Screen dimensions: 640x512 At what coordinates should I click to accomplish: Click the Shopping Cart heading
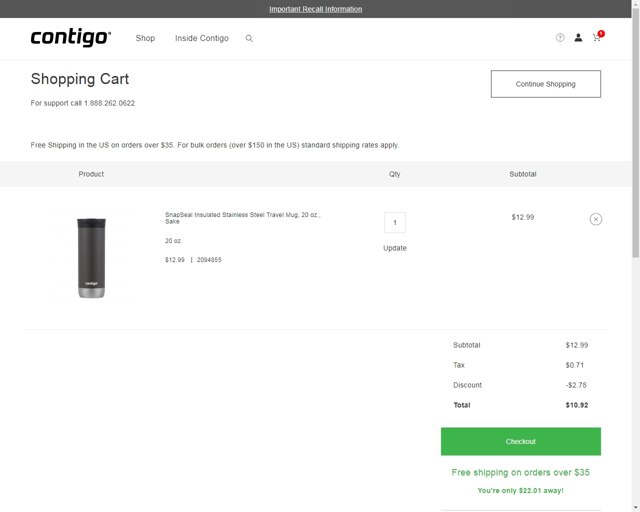(80, 79)
